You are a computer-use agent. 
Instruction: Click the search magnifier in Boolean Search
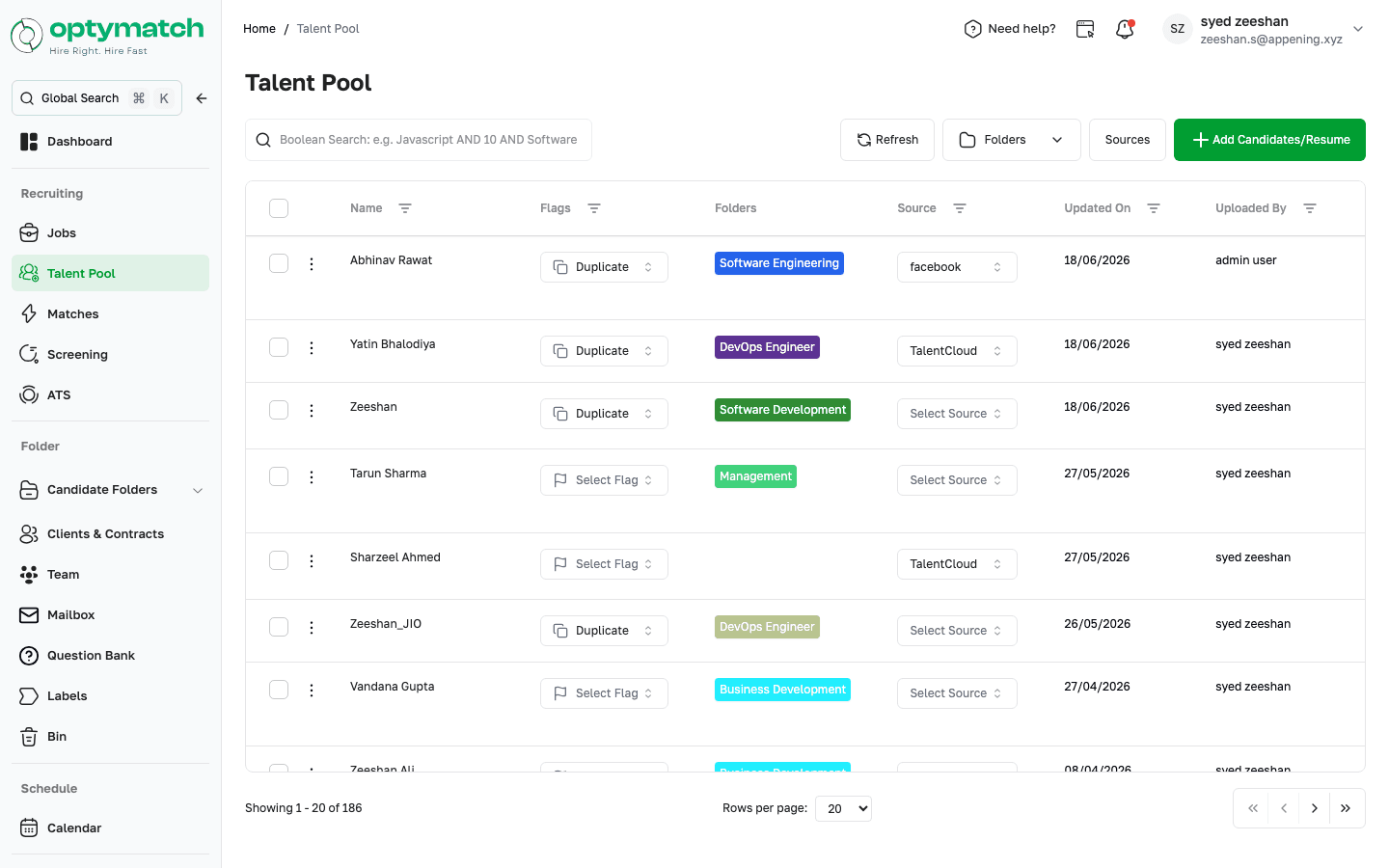point(263,140)
